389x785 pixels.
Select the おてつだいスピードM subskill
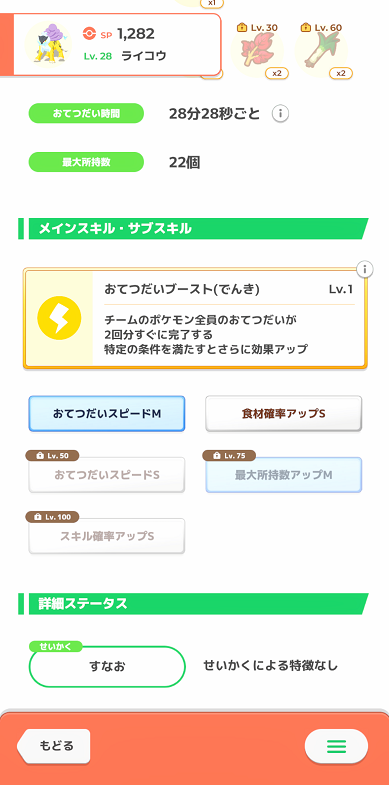click(107, 414)
